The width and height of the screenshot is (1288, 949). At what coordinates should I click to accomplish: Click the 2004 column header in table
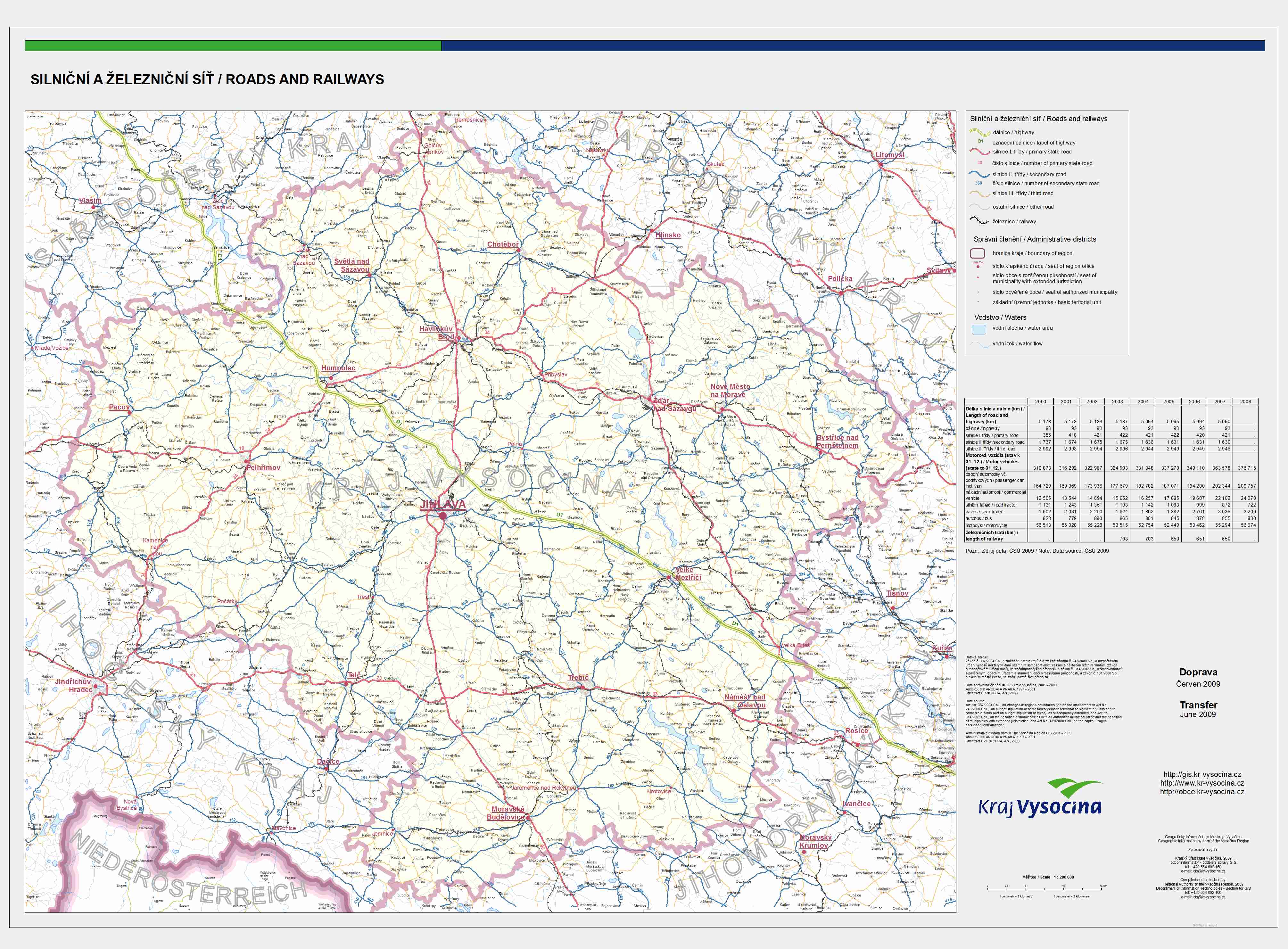[1143, 401]
